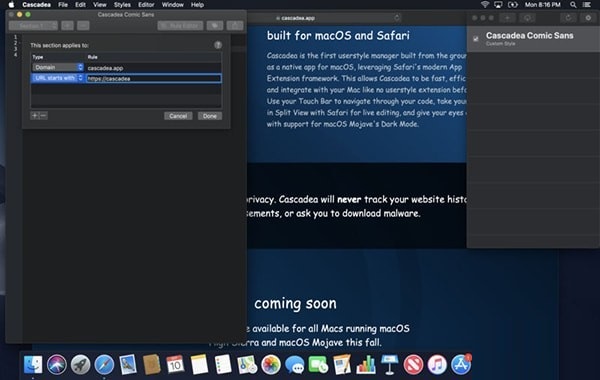Open iTunes from the Dock

click(437, 364)
